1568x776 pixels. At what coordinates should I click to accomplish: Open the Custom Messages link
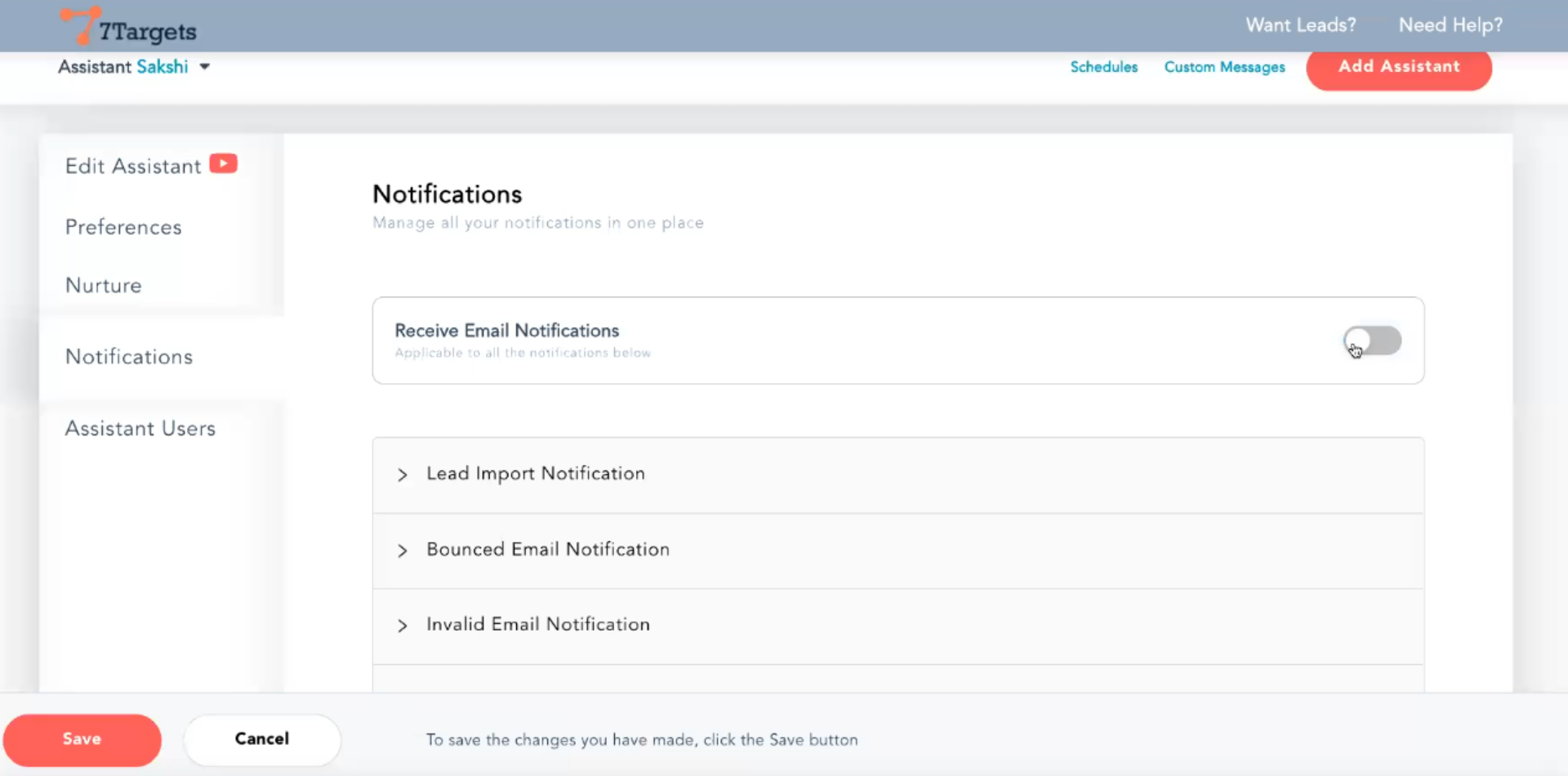1224,67
